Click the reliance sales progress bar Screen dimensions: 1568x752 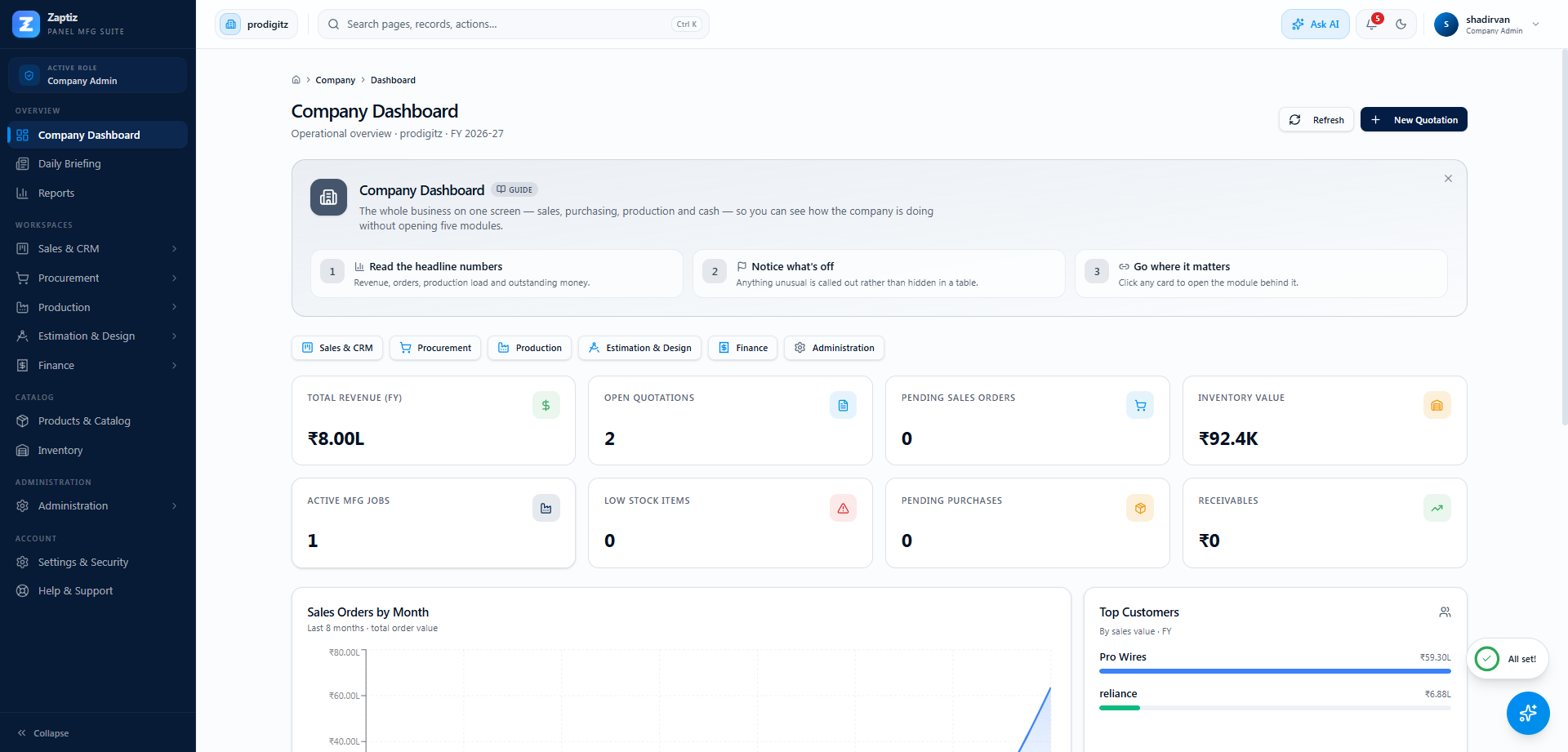pyautogui.click(x=1275, y=708)
